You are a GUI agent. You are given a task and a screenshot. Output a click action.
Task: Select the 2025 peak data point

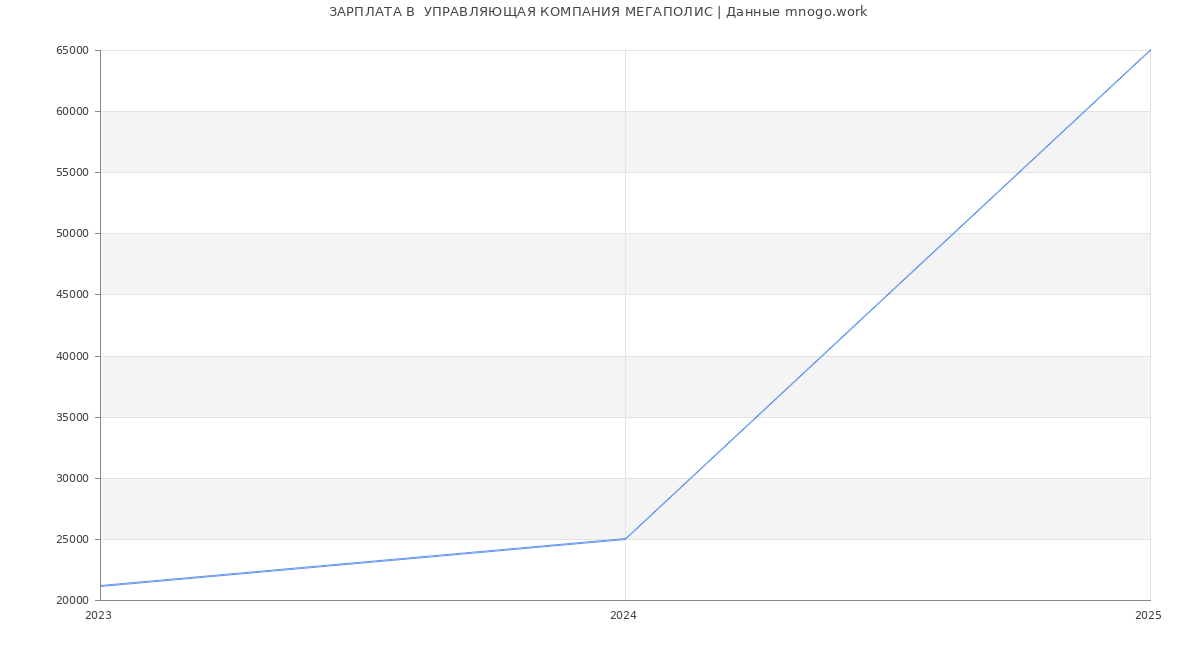click(x=1149, y=51)
